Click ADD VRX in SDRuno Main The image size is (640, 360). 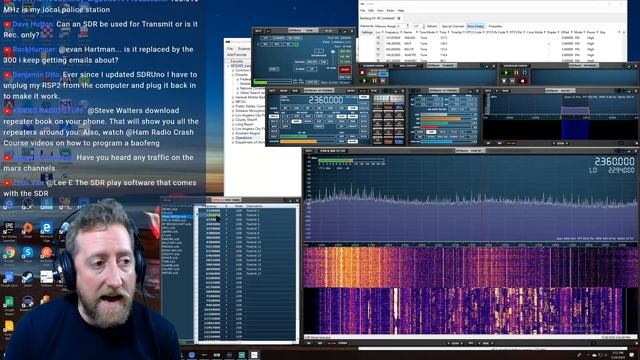coord(345,52)
